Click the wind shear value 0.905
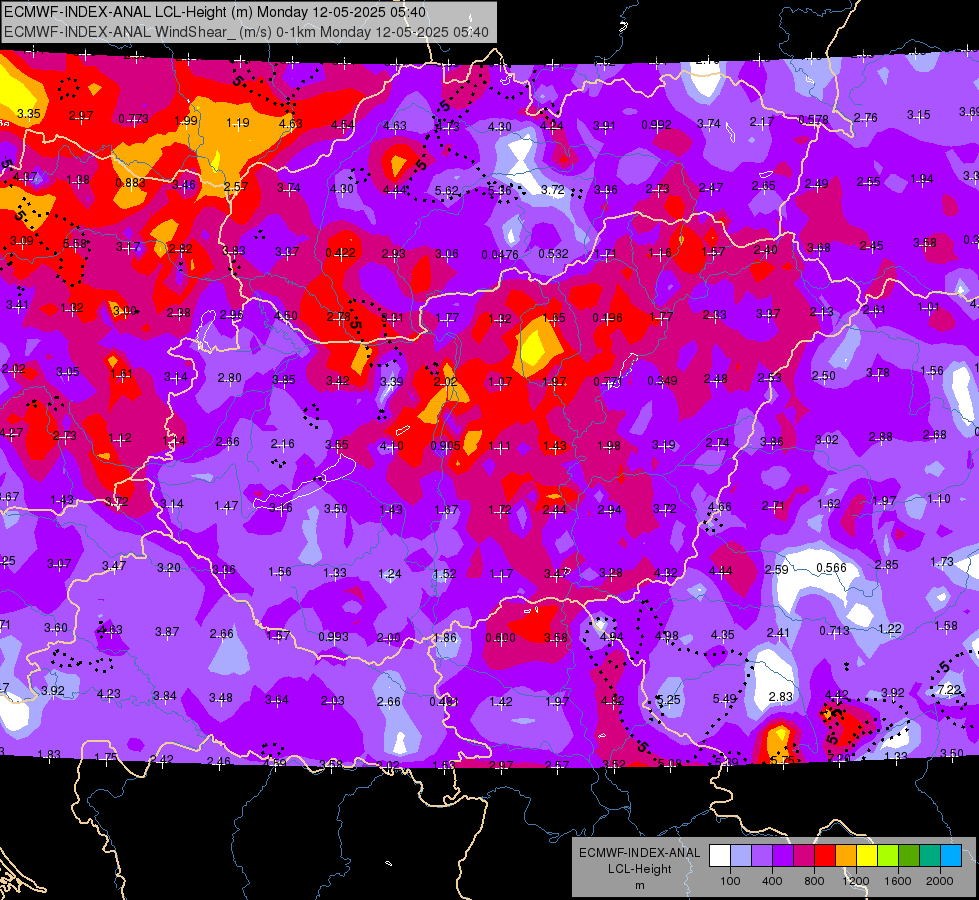The height and width of the screenshot is (900, 979). click(446, 446)
